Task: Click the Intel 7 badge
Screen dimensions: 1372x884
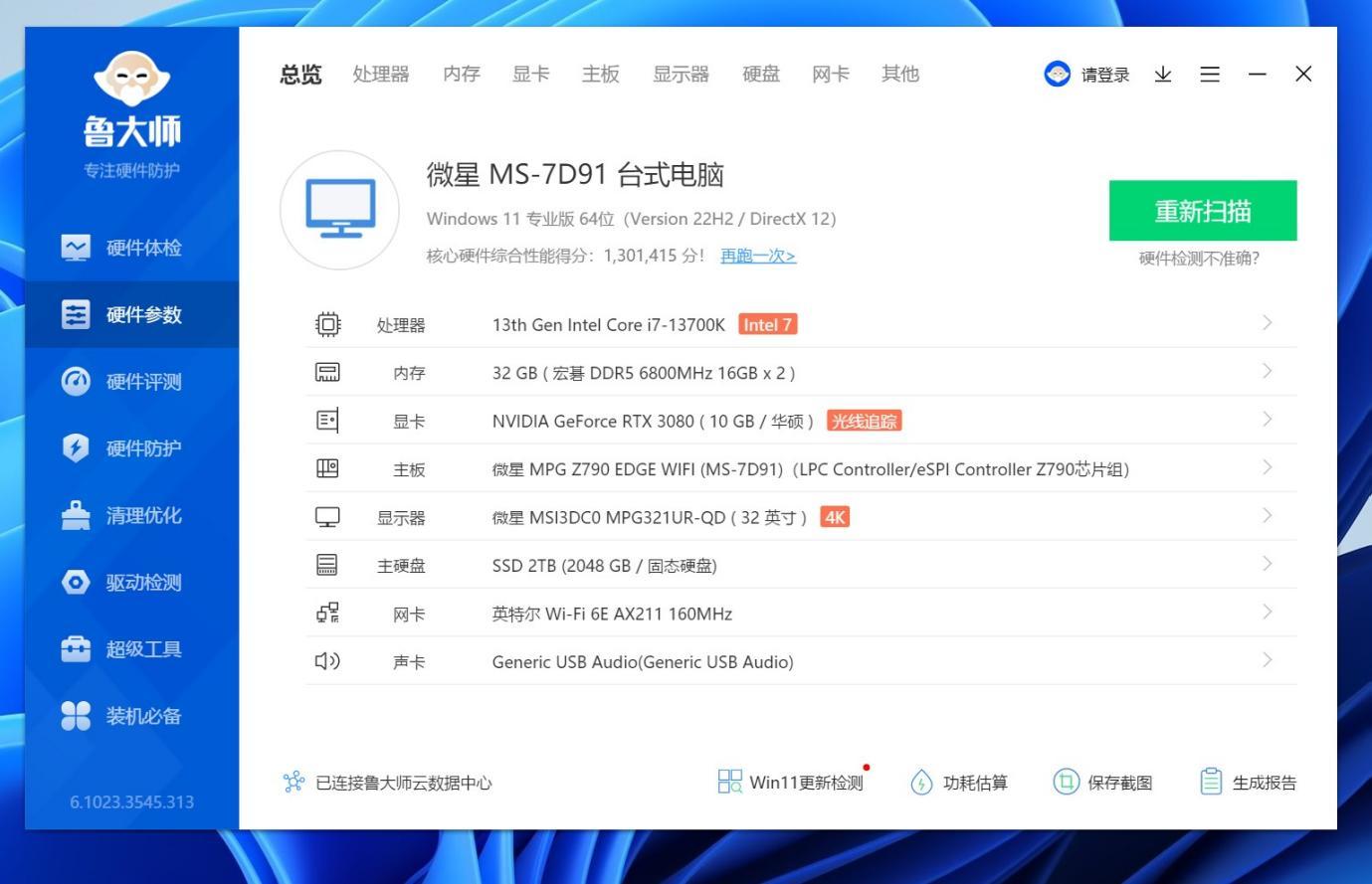Action: (x=767, y=324)
